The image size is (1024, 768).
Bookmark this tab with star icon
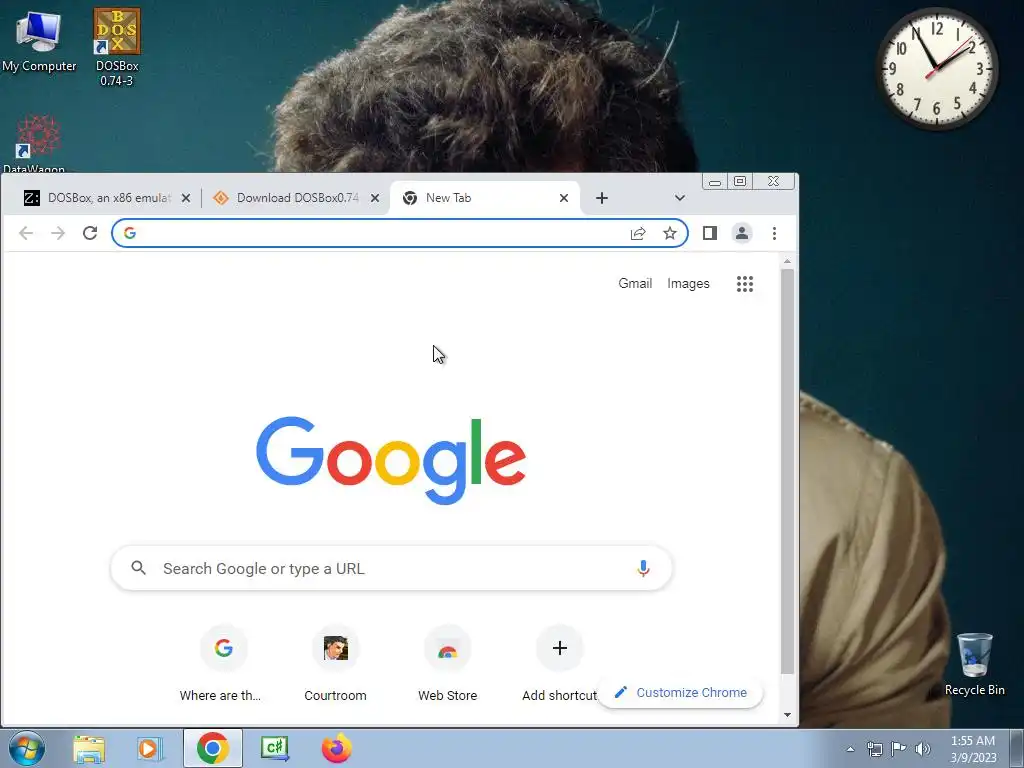(x=670, y=233)
